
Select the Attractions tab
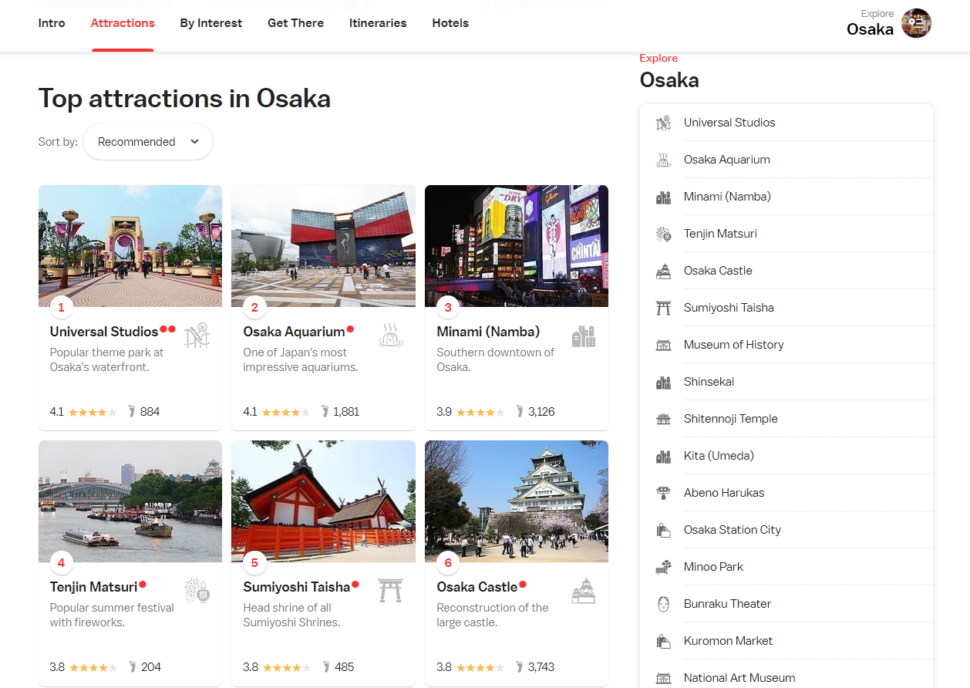click(x=122, y=23)
